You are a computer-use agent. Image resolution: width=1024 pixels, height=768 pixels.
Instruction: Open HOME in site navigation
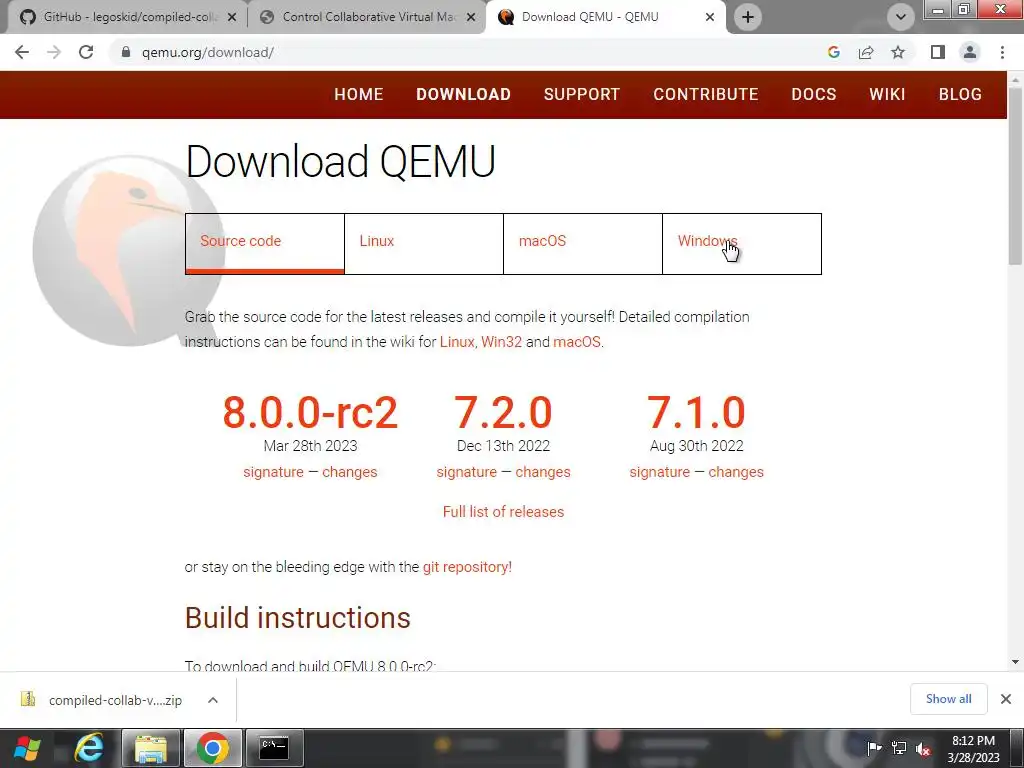(359, 94)
